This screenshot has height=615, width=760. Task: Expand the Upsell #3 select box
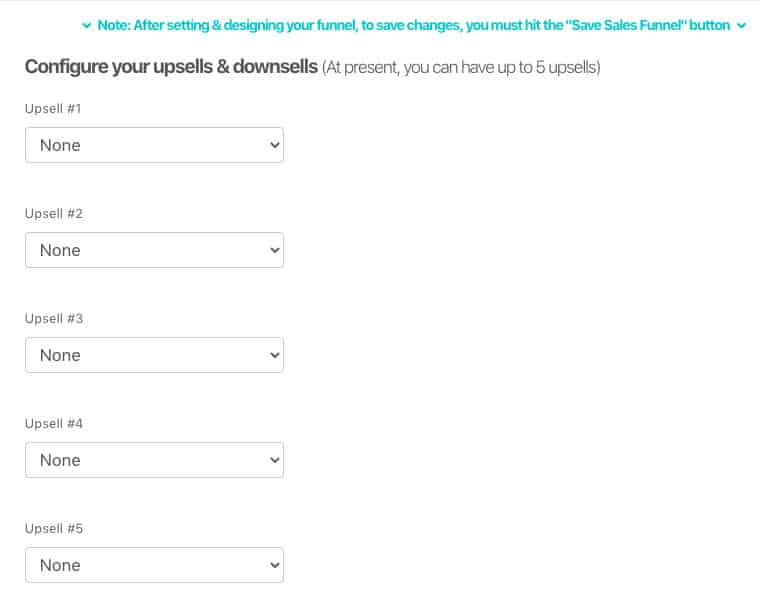click(x=154, y=355)
